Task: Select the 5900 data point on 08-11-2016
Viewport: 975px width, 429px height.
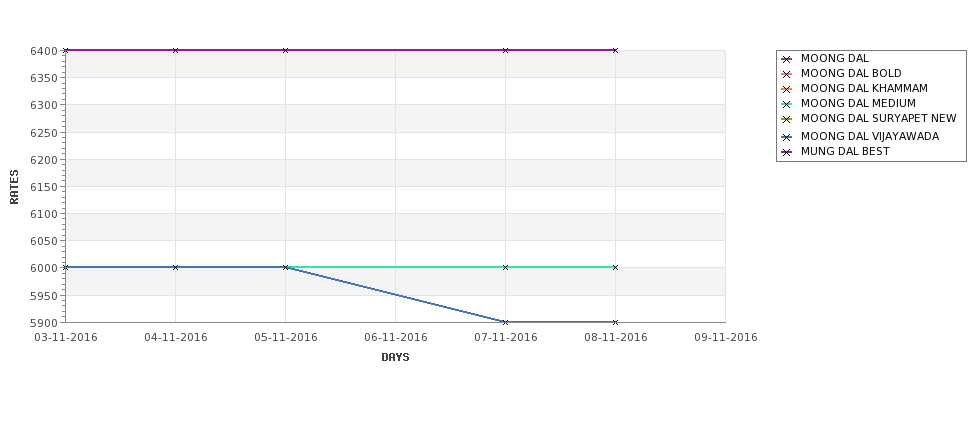Action: 616,322
